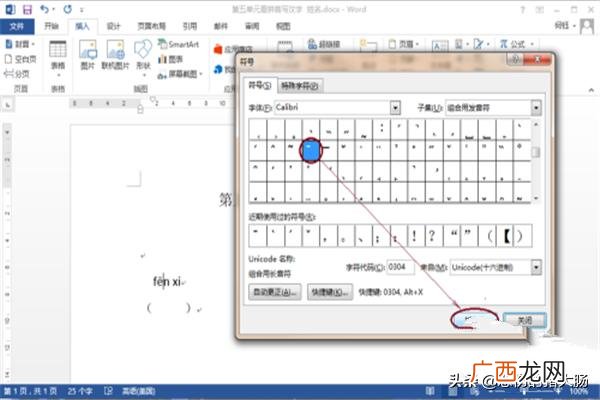This screenshot has width=600, height=400.
Task: Pick the recent left quotation mark symbol
Action: click(454, 236)
